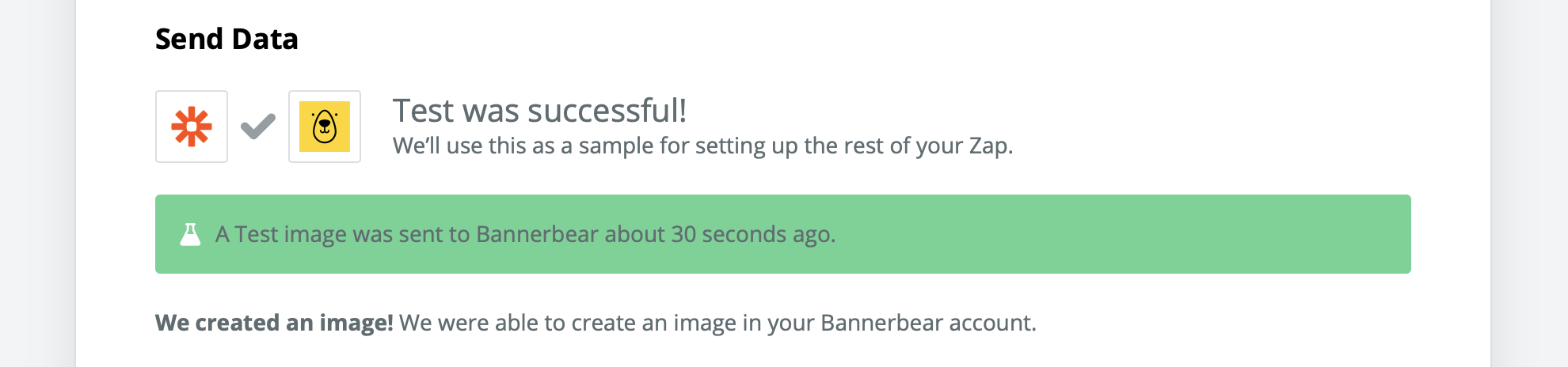Click the yellow Bannerbear bear icon

tap(325, 127)
